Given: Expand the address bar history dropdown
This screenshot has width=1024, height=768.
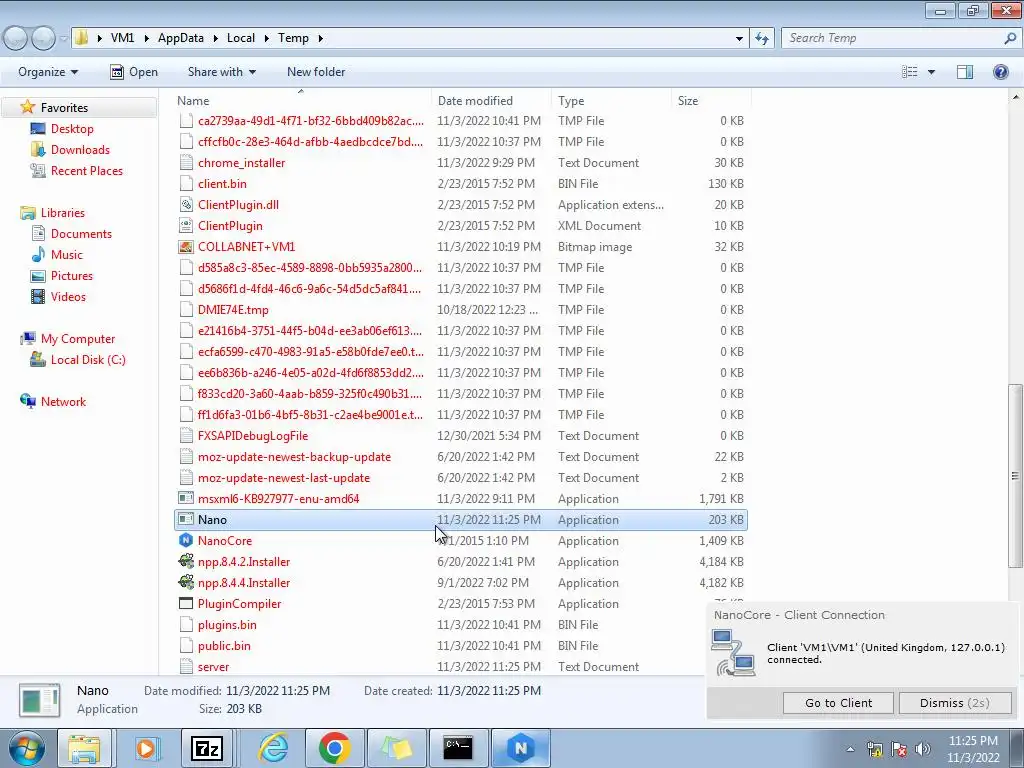Looking at the screenshot, I should 739,39.
